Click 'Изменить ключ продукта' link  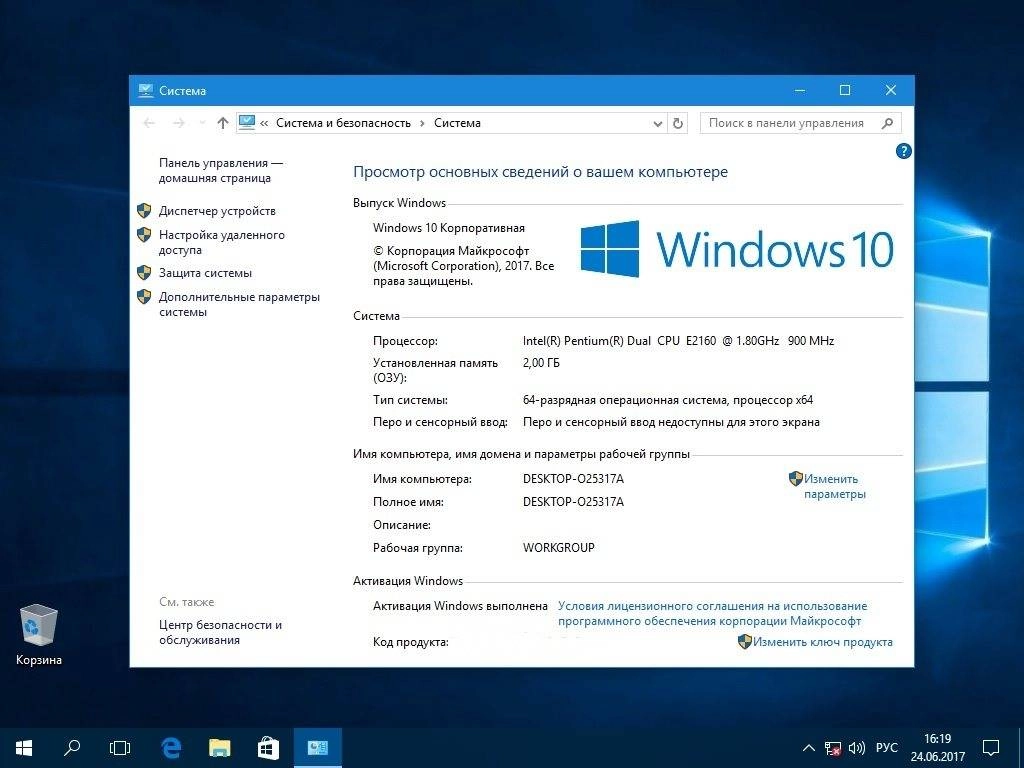(x=823, y=642)
